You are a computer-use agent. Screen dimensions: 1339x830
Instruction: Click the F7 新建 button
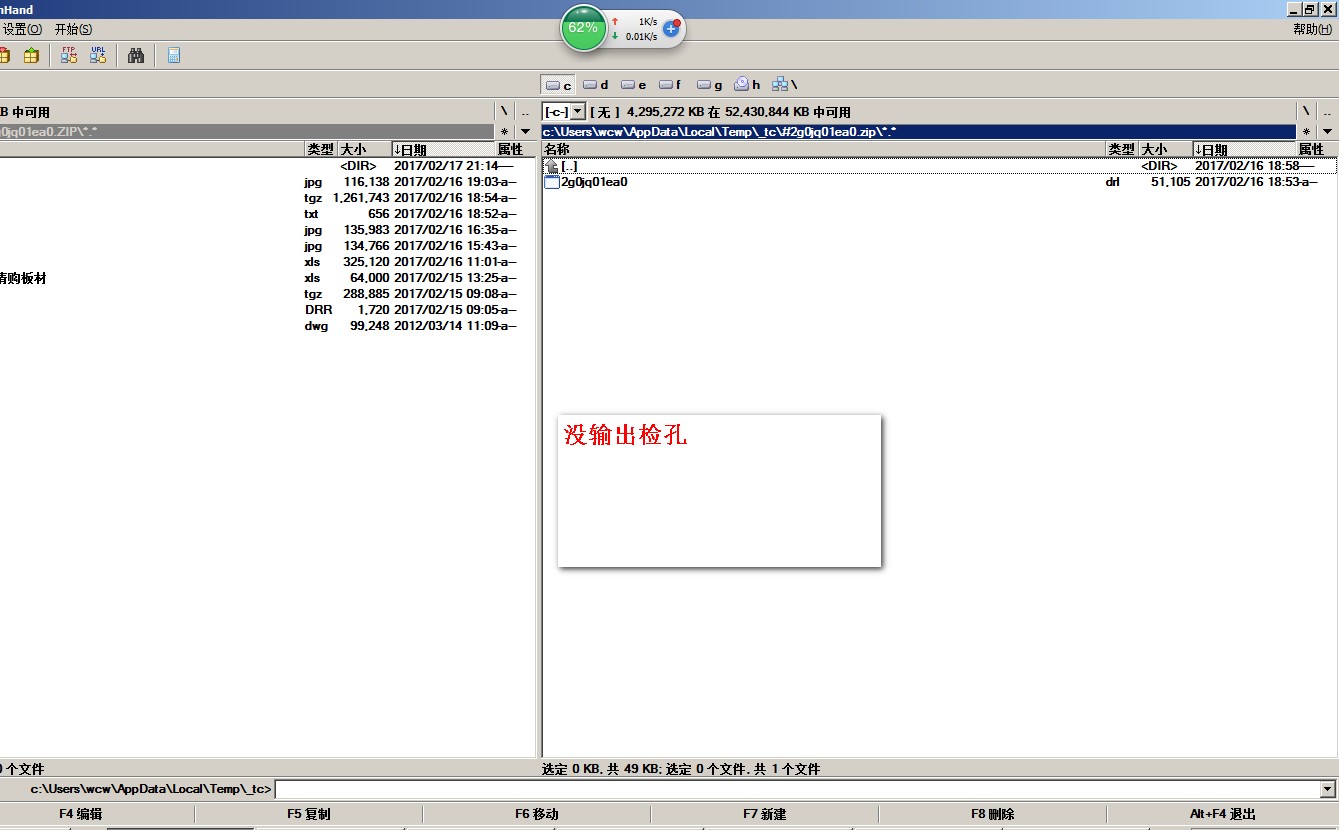[764, 814]
